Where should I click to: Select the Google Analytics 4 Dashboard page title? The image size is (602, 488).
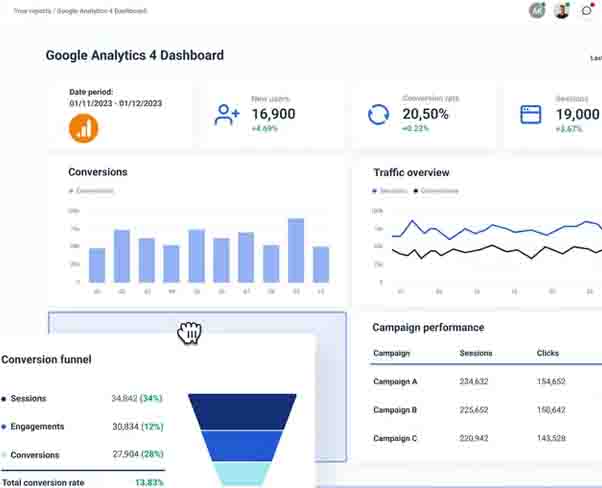tap(135, 55)
